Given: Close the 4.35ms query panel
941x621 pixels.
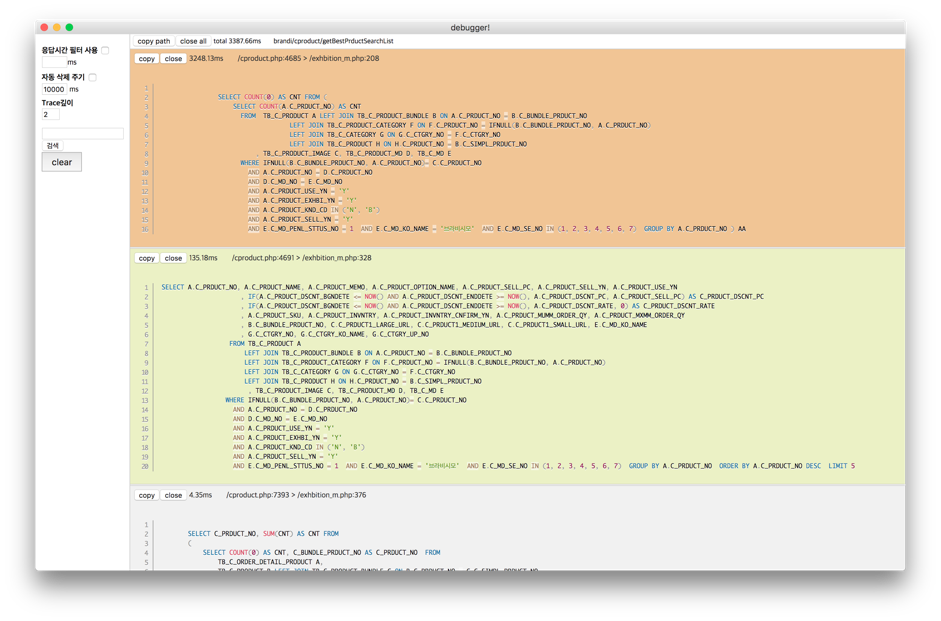Looking at the screenshot, I should click(173, 495).
